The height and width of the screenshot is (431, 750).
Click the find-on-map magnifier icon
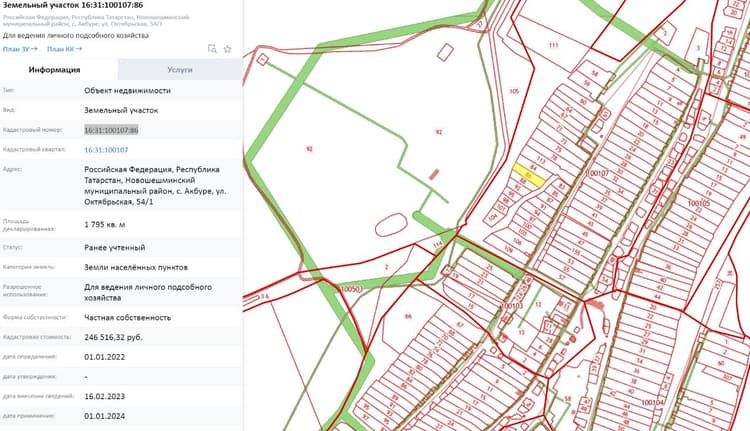tap(212, 49)
